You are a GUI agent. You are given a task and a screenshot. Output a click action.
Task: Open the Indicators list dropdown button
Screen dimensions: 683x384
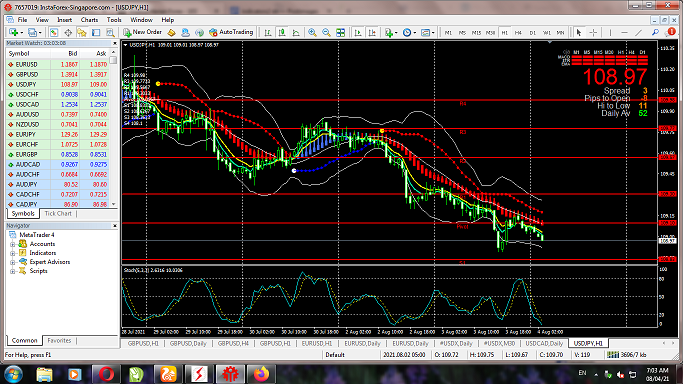(391, 32)
